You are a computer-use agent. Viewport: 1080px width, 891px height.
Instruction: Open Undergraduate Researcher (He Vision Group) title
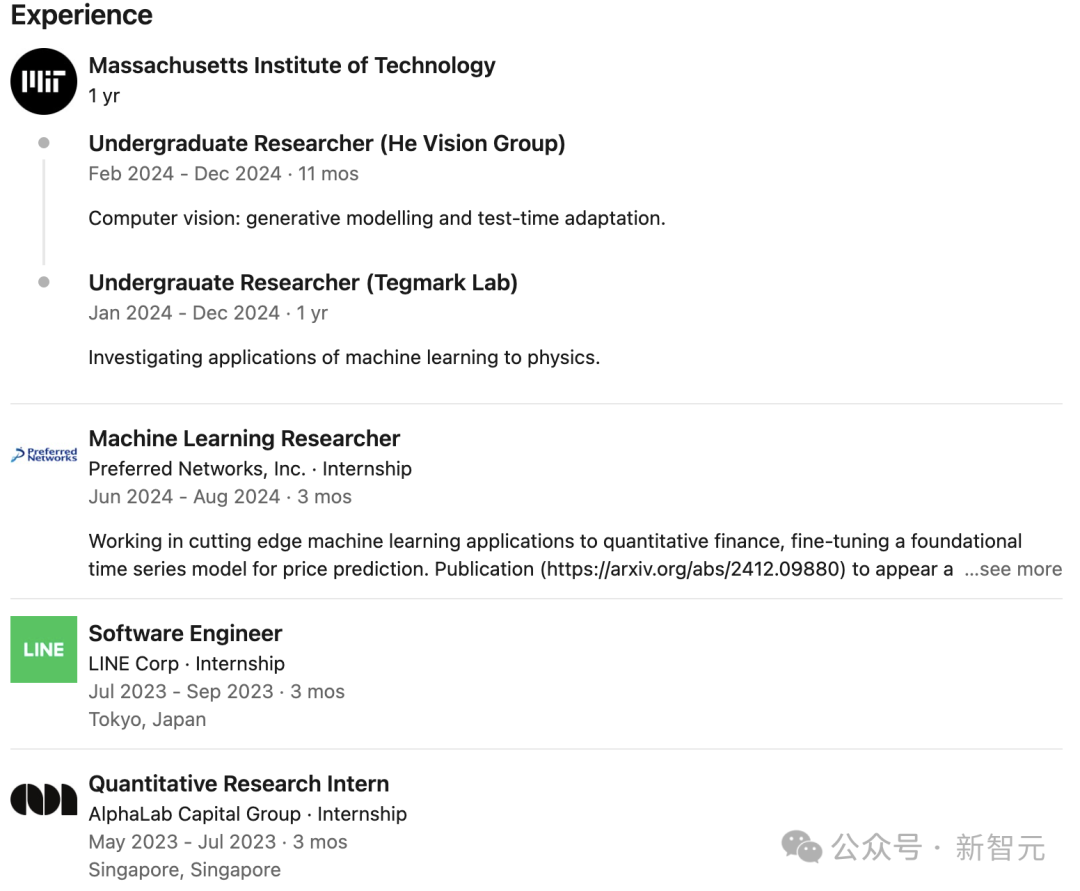(x=327, y=143)
